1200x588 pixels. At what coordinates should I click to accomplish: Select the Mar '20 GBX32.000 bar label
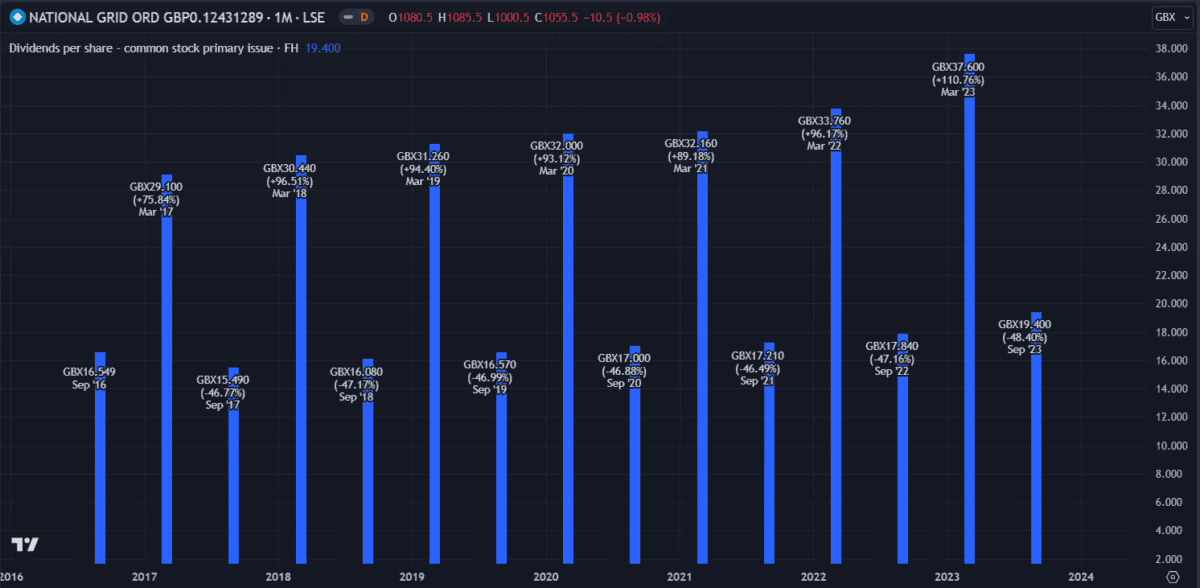556,159
